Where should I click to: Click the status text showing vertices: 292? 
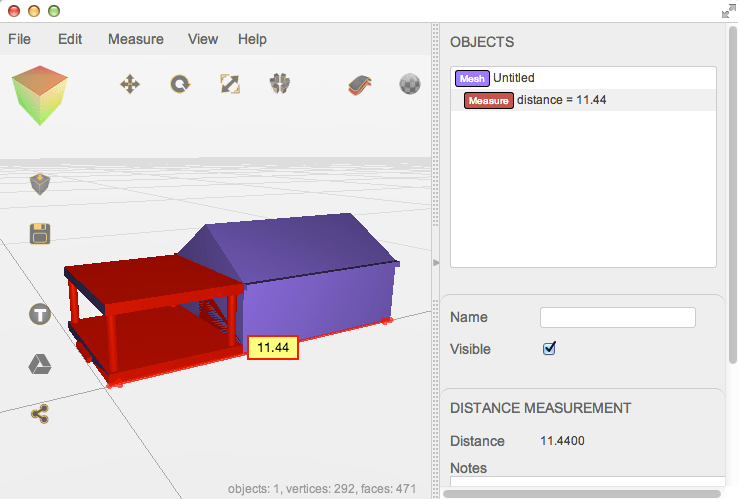click(320, 489)
